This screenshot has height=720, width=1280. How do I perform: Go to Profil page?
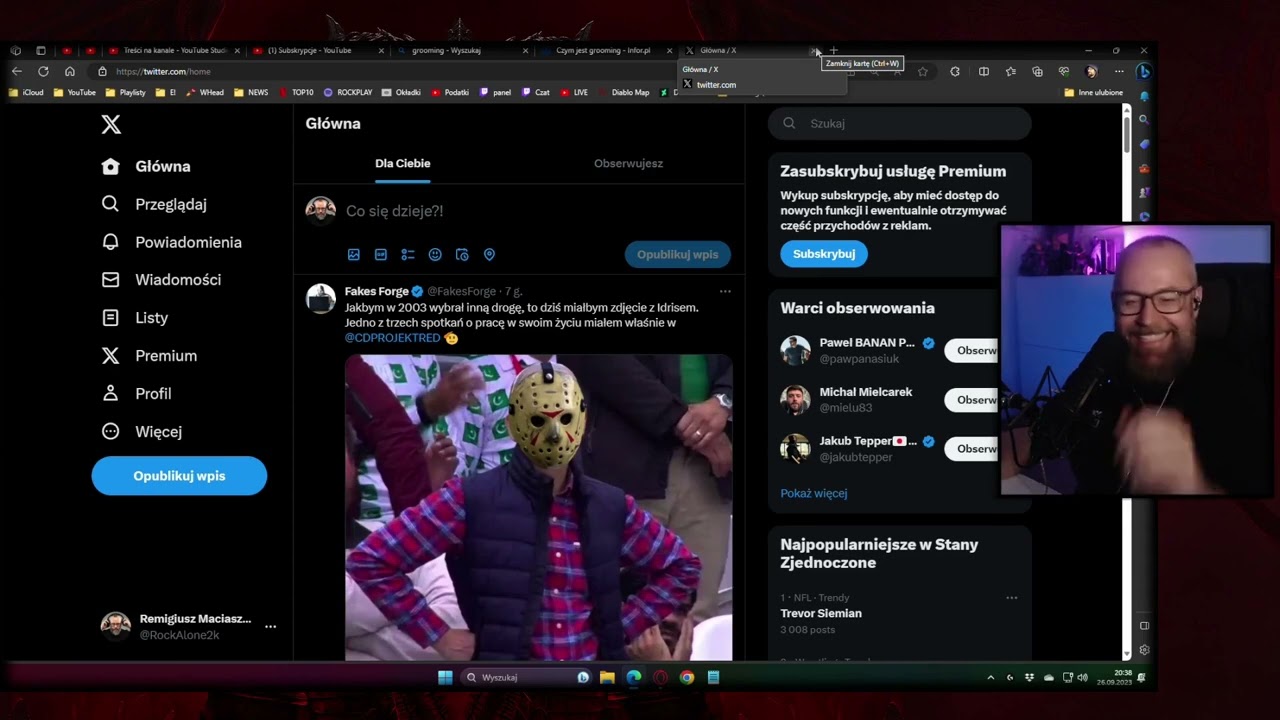136,394
